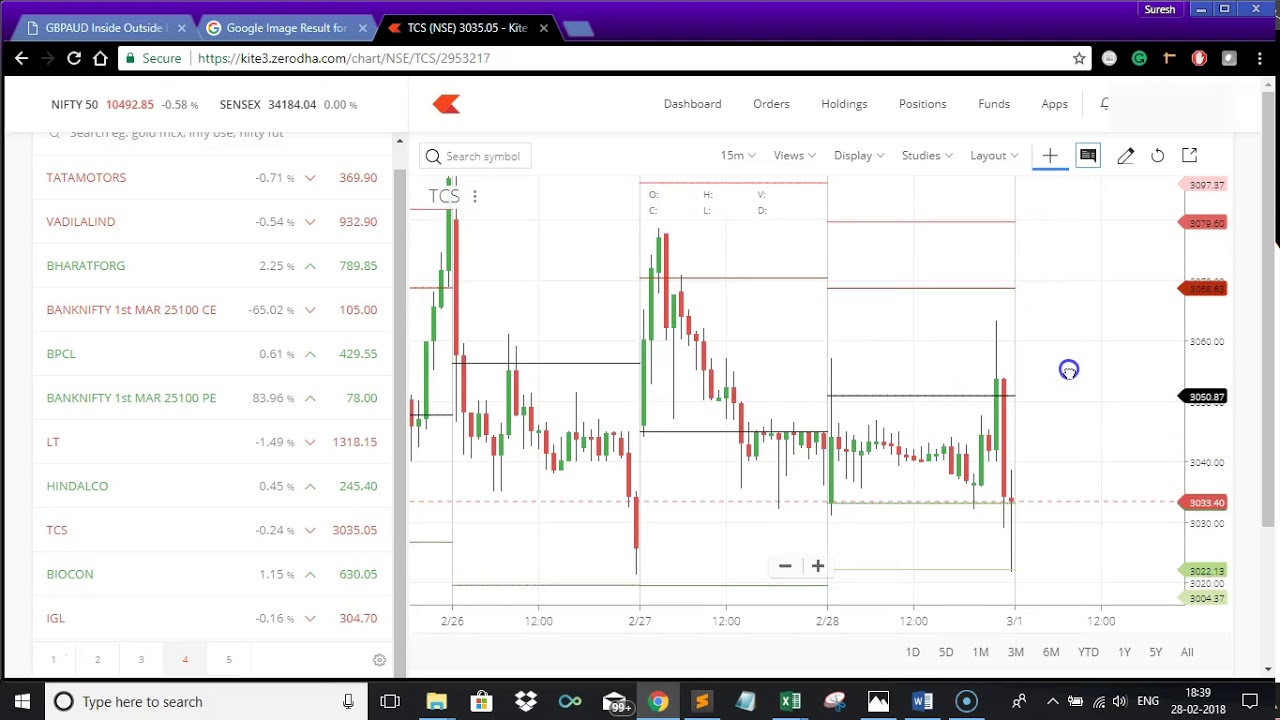Image resolution: width=1280 pixels, height=720 pixels.
Task: Toggle the chart info tooltip icon
Action: (1088, 155)
